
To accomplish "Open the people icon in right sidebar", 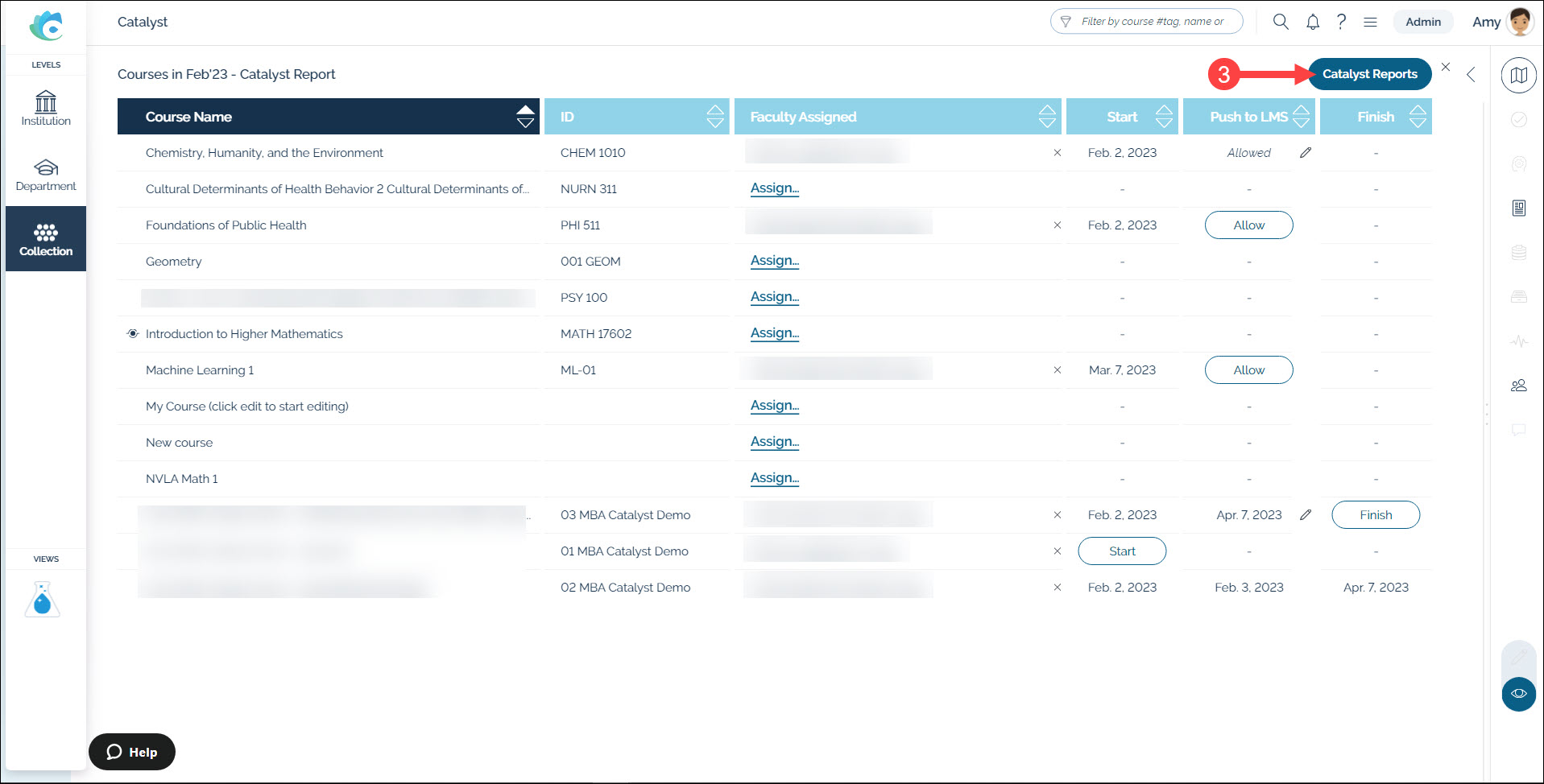I will pos(1519,386).
